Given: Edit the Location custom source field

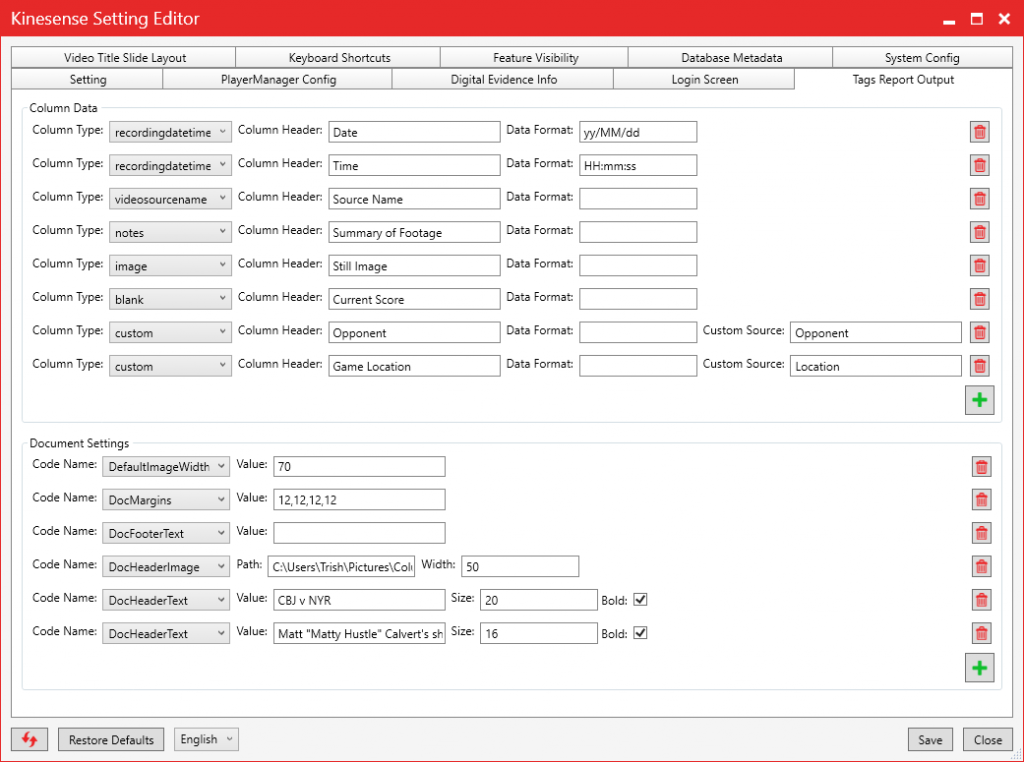Looking at the screenshot, I should click(x=876, y=366).
